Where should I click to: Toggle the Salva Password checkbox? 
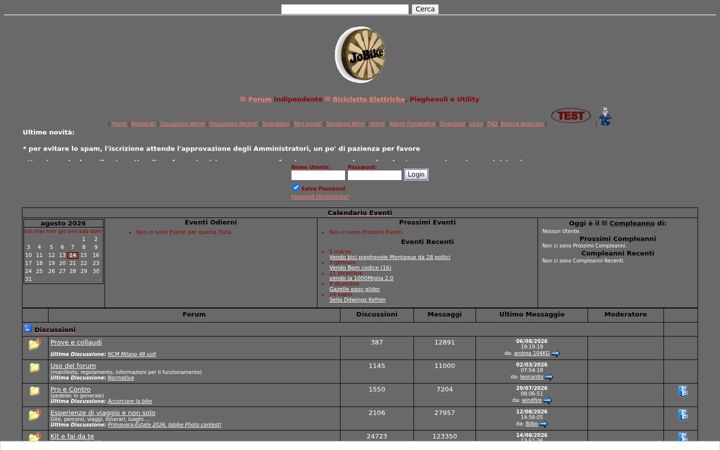coord(296,187)
